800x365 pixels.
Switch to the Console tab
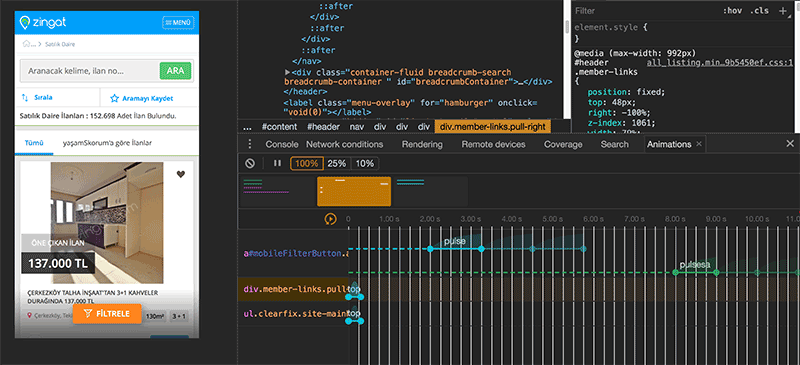coord(282,144)
